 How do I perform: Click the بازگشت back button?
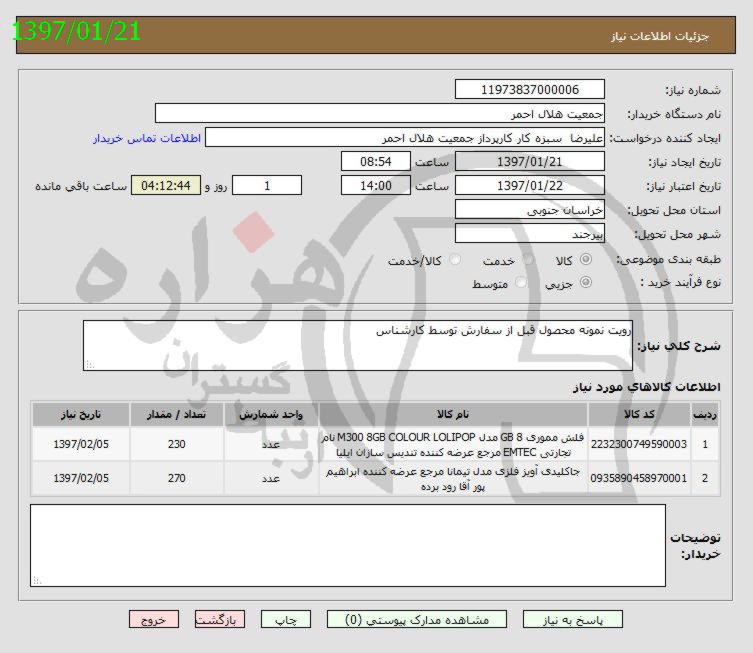219,619
